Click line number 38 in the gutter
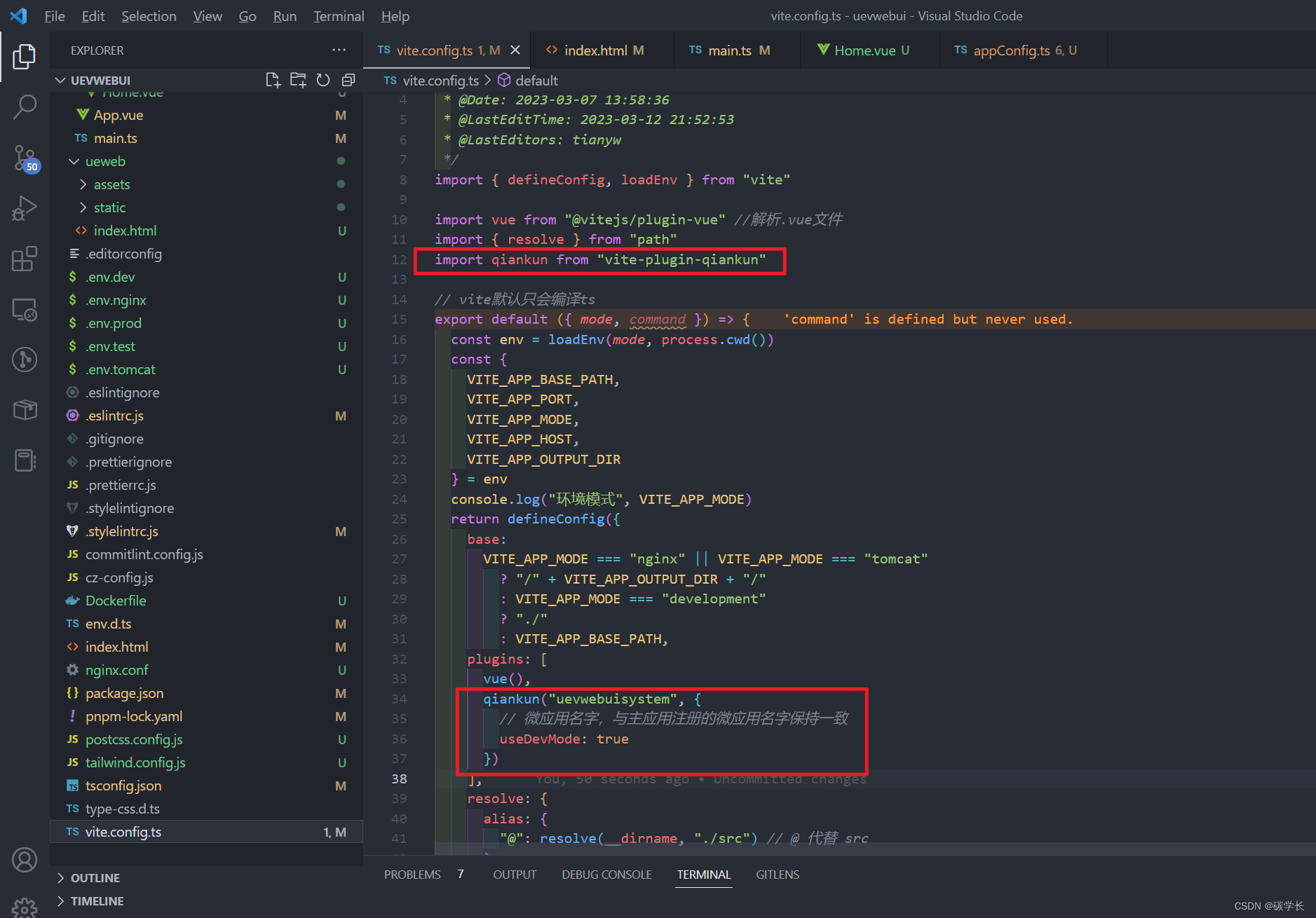Image resolution: width=1316 pixels, height=918 pixels. tap(399, 779)
